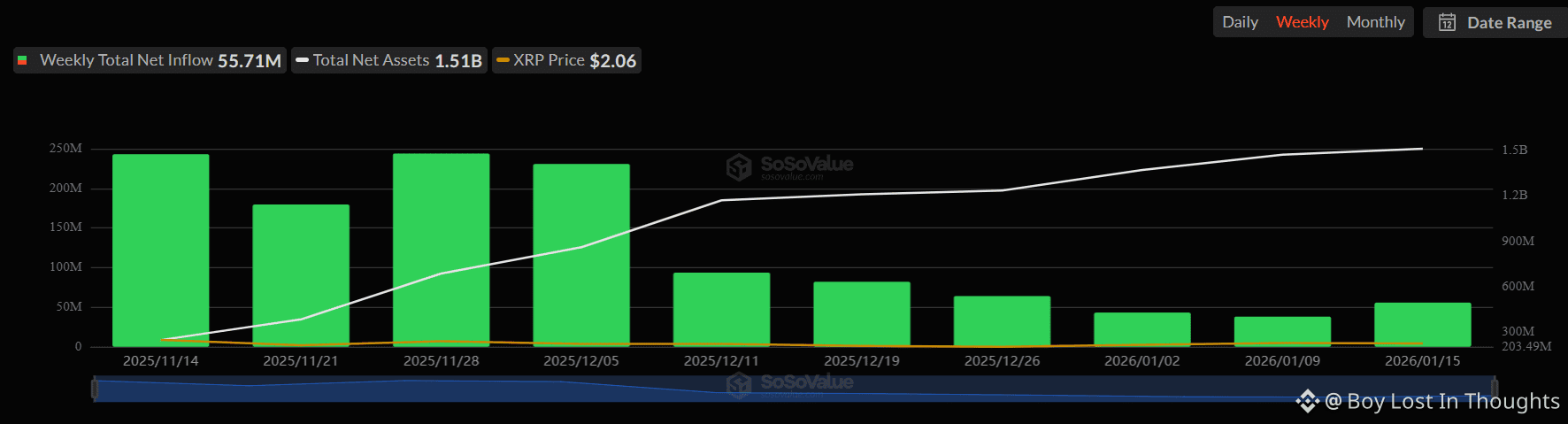This screenshot has width=1568, height=424.
Task: Select the 2025/12/19 inflow bar
Action: (862, 314)
